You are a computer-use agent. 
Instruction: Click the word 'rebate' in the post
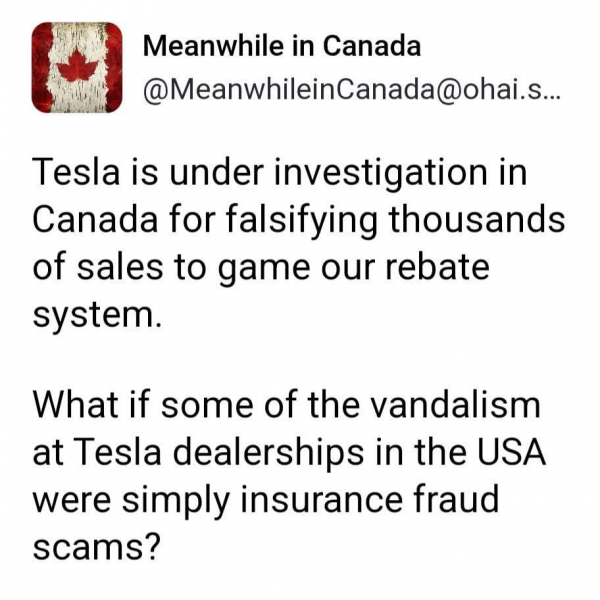pos(437,266)
